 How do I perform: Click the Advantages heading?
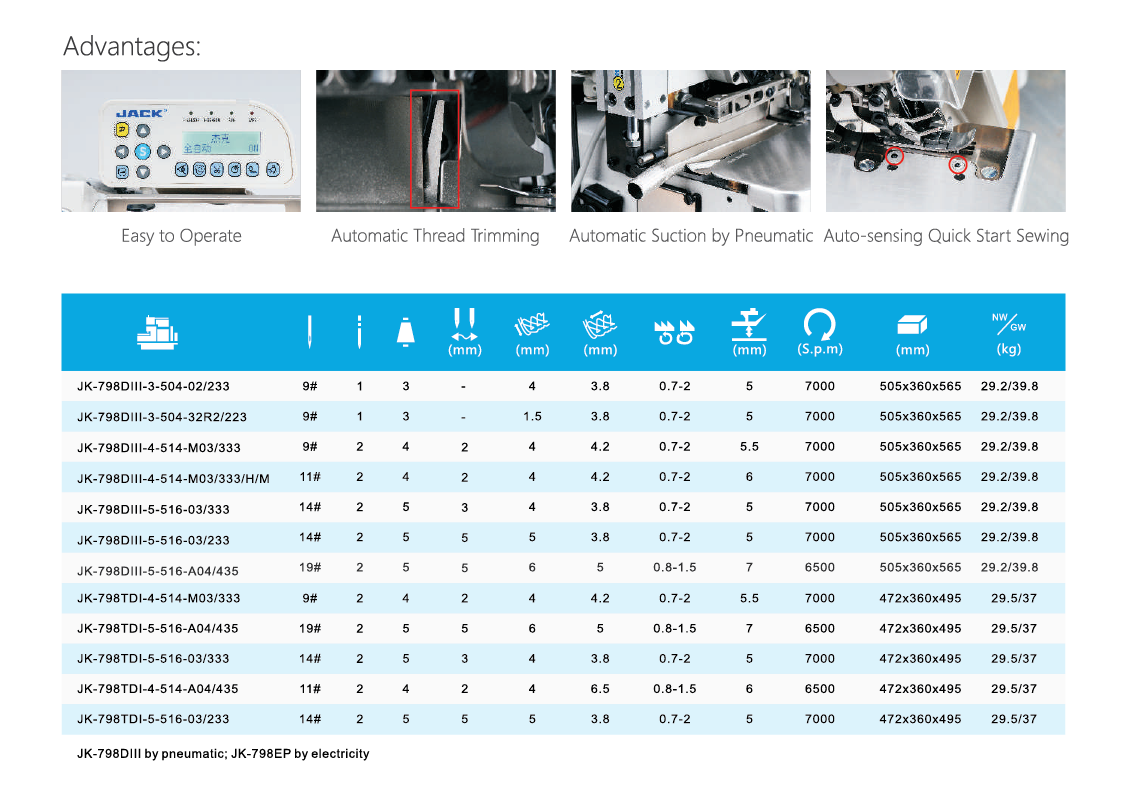pyautogui.click(x=132, y=46)
